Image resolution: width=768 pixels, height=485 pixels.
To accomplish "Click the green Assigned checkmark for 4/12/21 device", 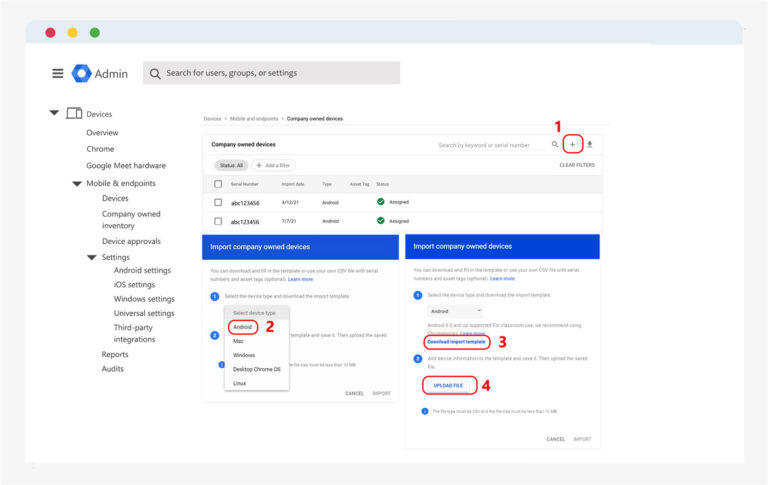I will coord(380,202).
